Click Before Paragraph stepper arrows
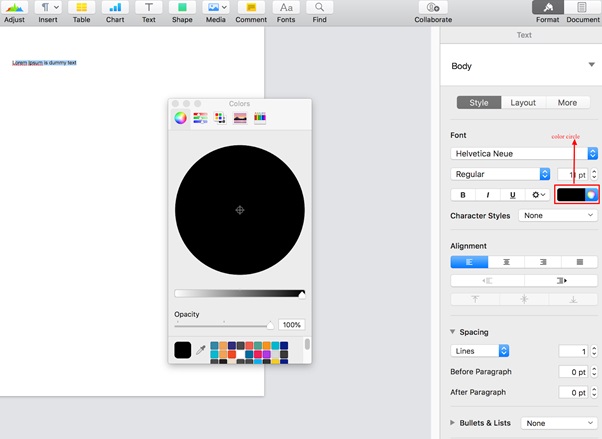 (x=594, y=372)
